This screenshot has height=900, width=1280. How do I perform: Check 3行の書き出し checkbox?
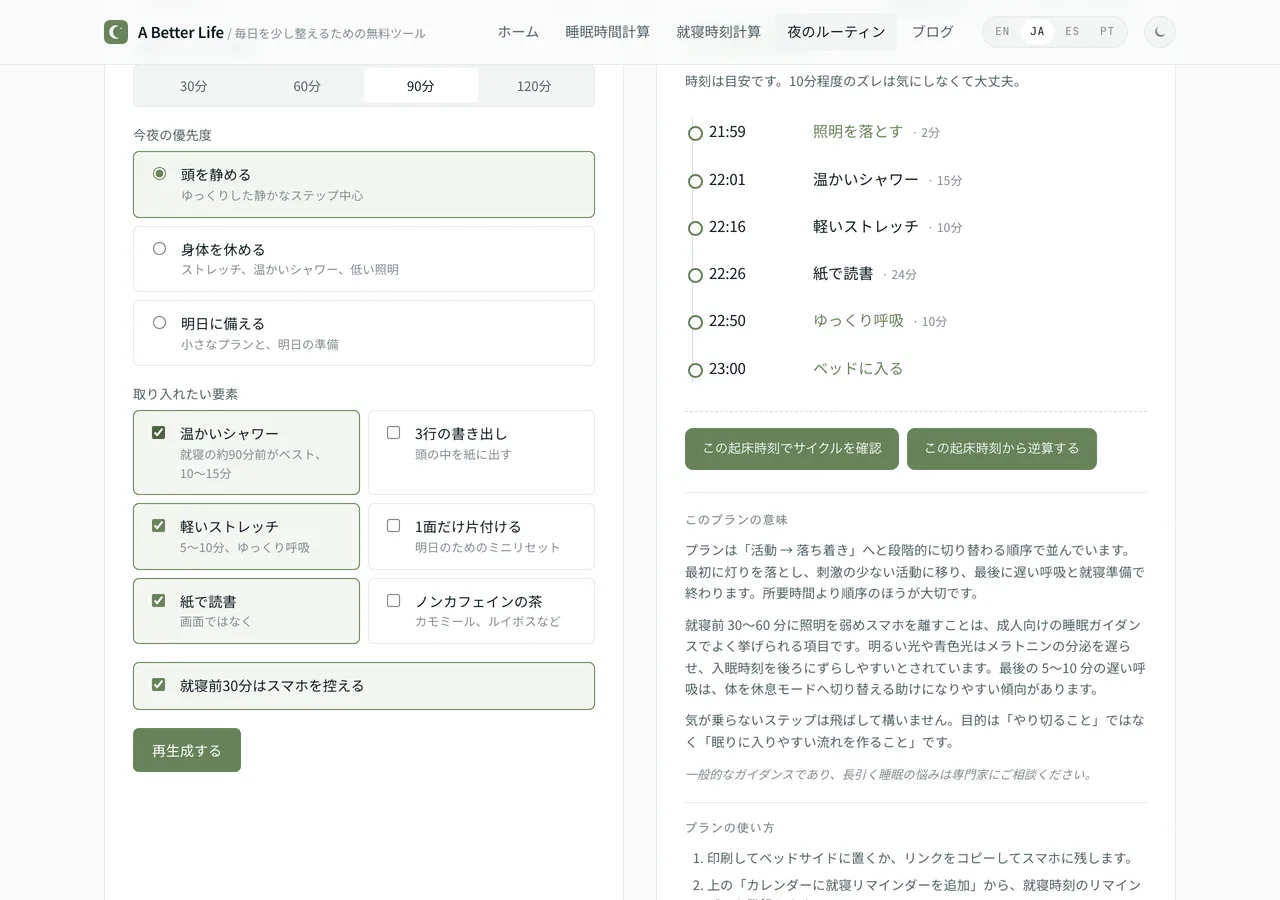click(x=393, y=433)
